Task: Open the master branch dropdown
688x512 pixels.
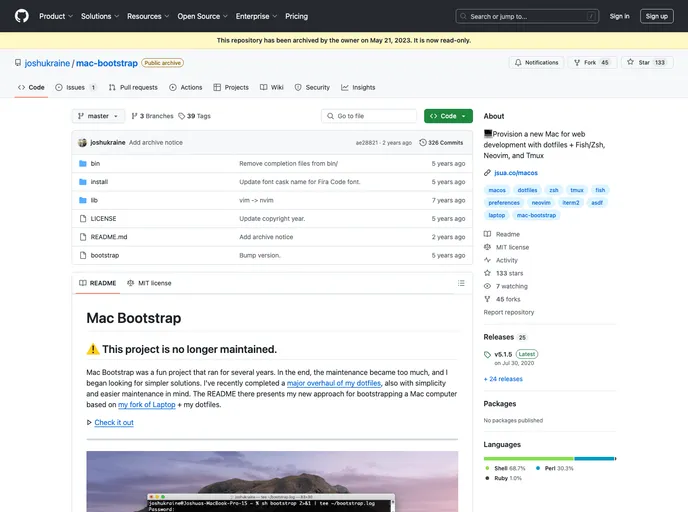Action: click(98, 116)
